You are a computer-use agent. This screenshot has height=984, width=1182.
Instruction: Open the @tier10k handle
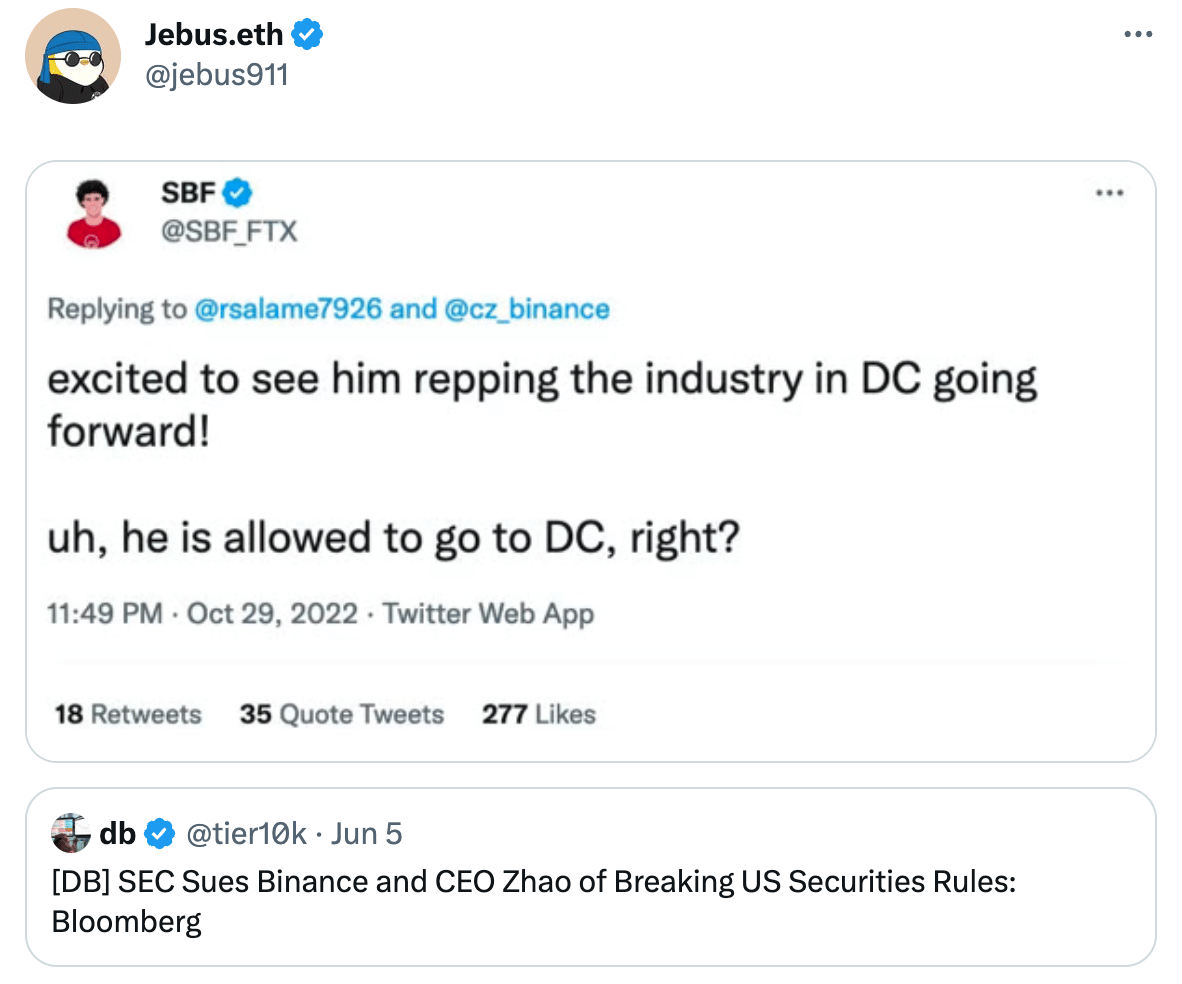pyautogui.click(x=244, y=832)
